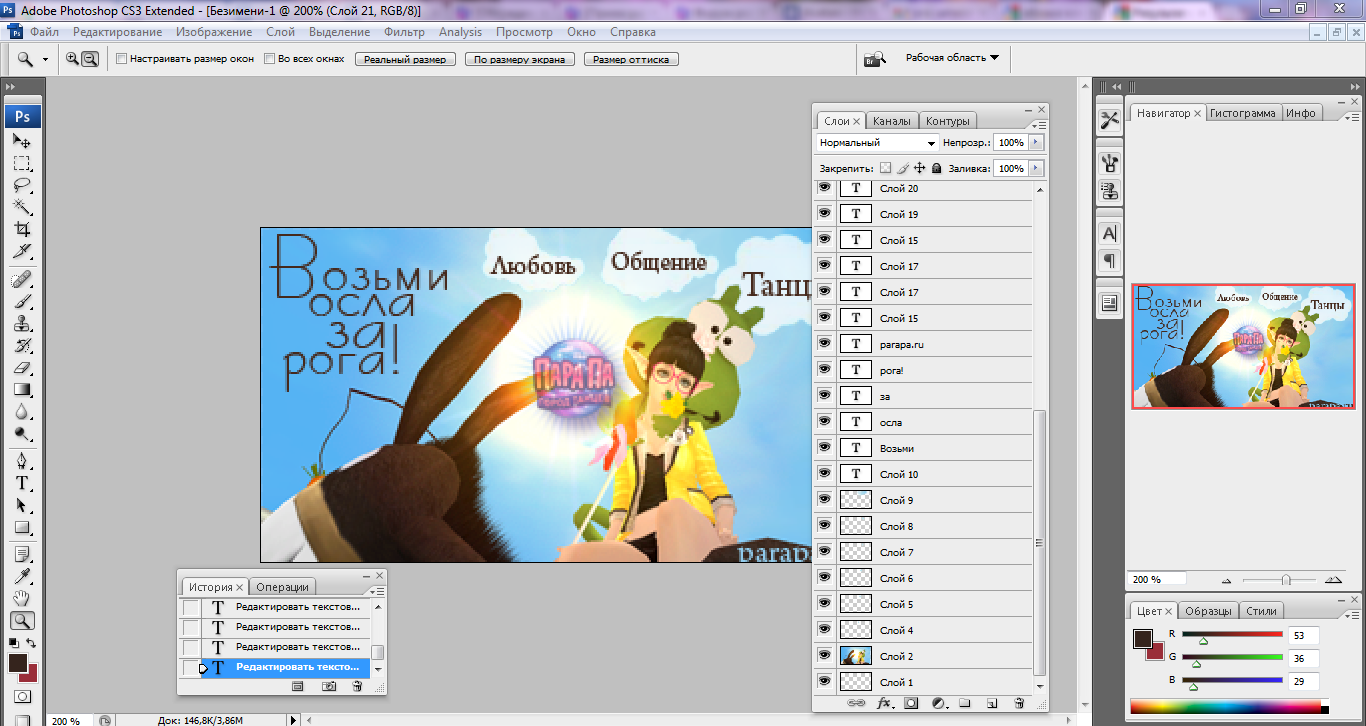The image size is (1366, 726).
Task: Select the Lasso tool
Action: click(x=22, y=185)
